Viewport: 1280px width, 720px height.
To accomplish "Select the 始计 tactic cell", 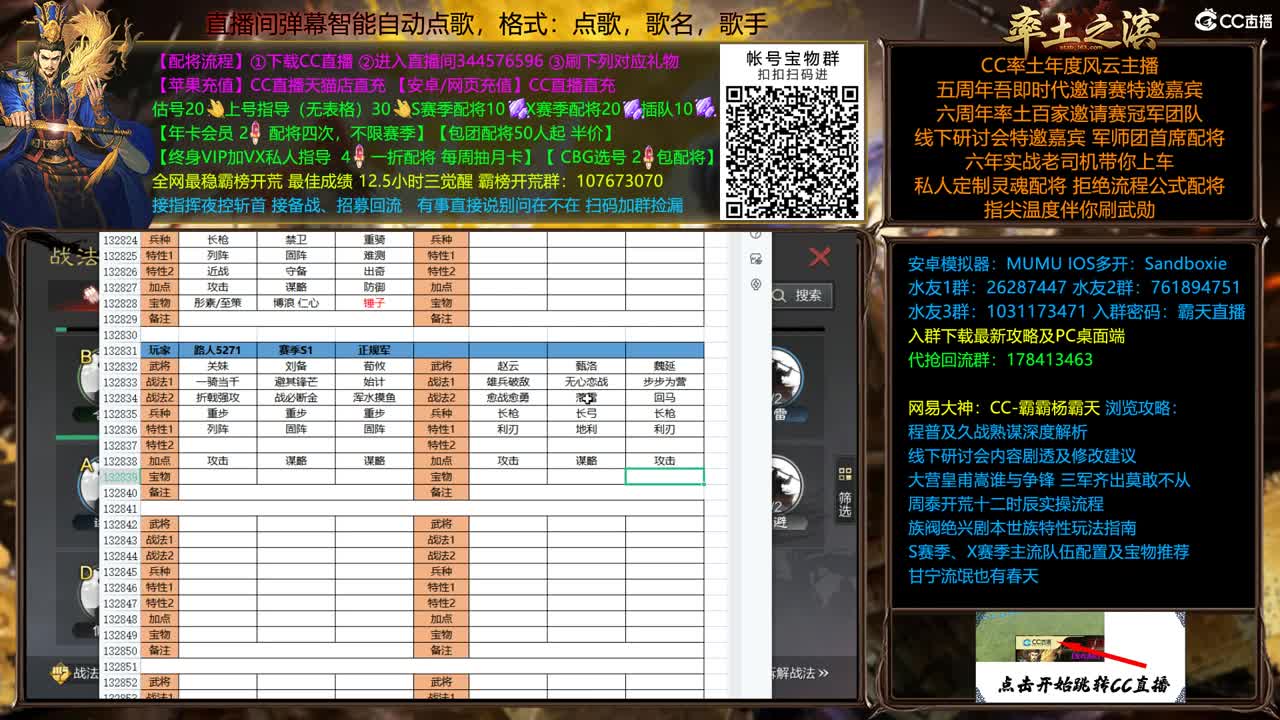I will point(374,382).
